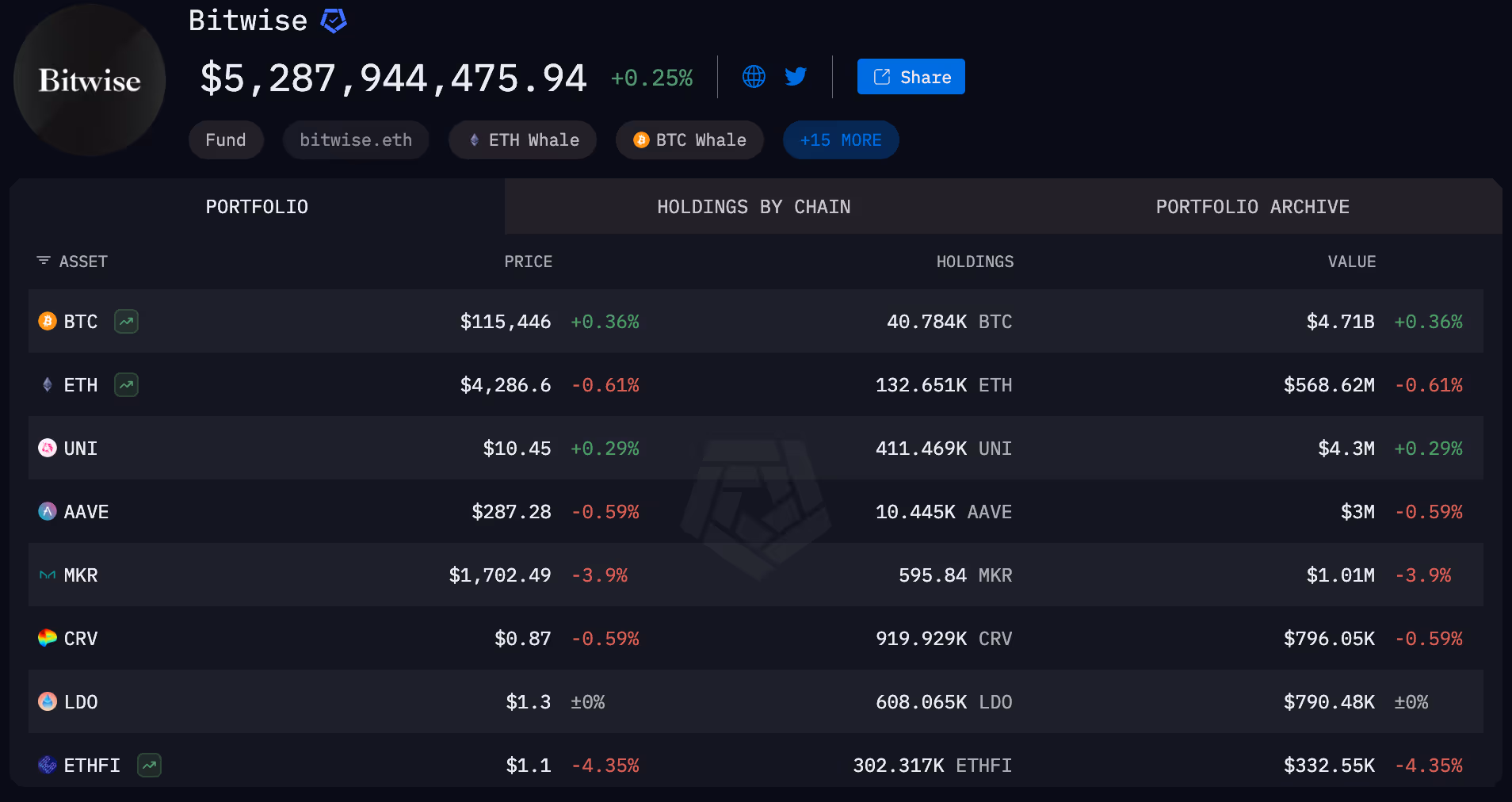Open the Bitwise Twitter profile icon

[796, 77]
